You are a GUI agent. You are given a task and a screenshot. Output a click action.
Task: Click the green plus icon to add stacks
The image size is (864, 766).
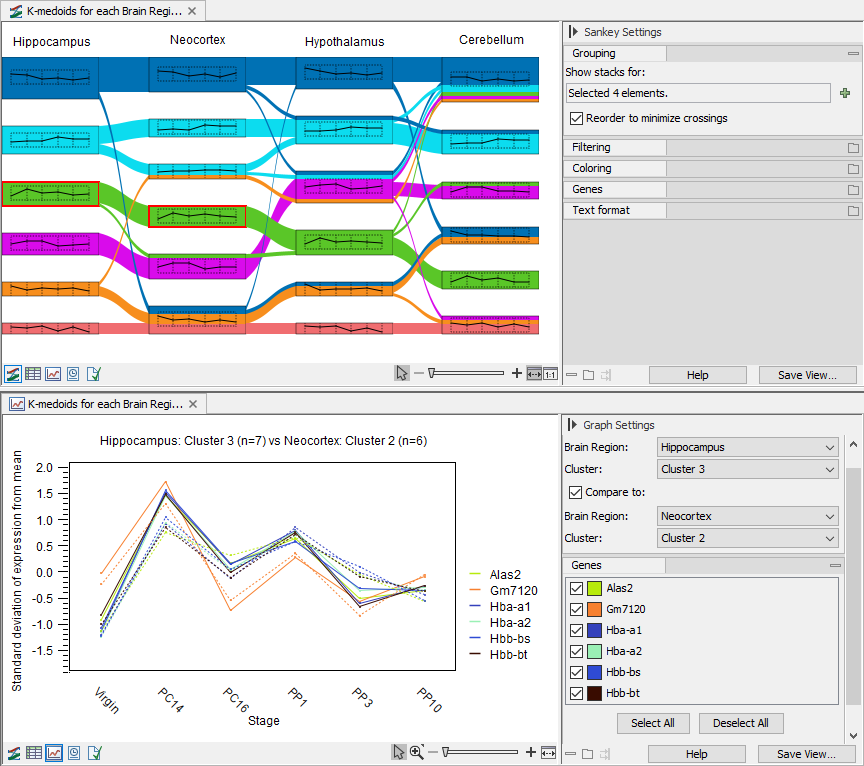click(x=845, y=93)
